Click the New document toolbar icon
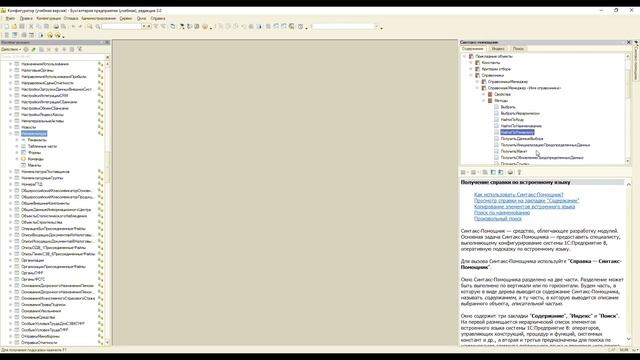The height and width of the screenshot is (360, 640). (x=7, y=27)
